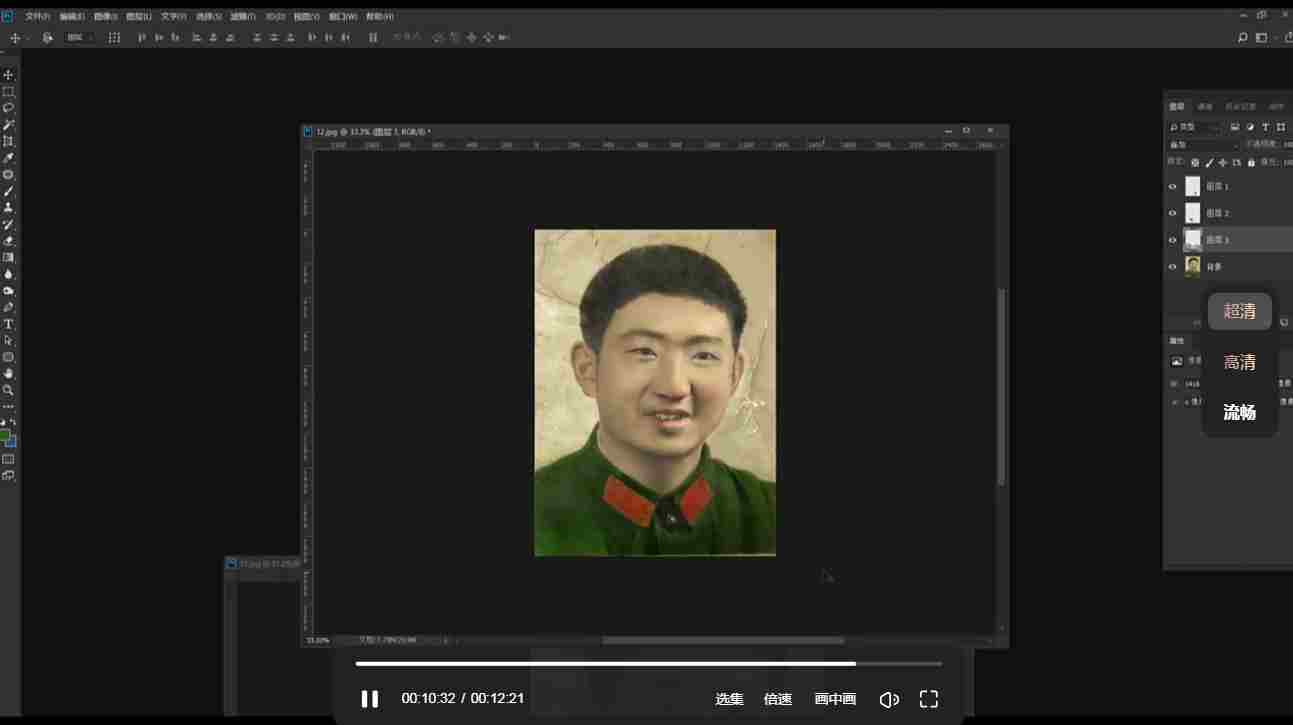Click the fullscreen icon in video player
The height and width of the screenshot is (725, 1293).
(928, 699)
